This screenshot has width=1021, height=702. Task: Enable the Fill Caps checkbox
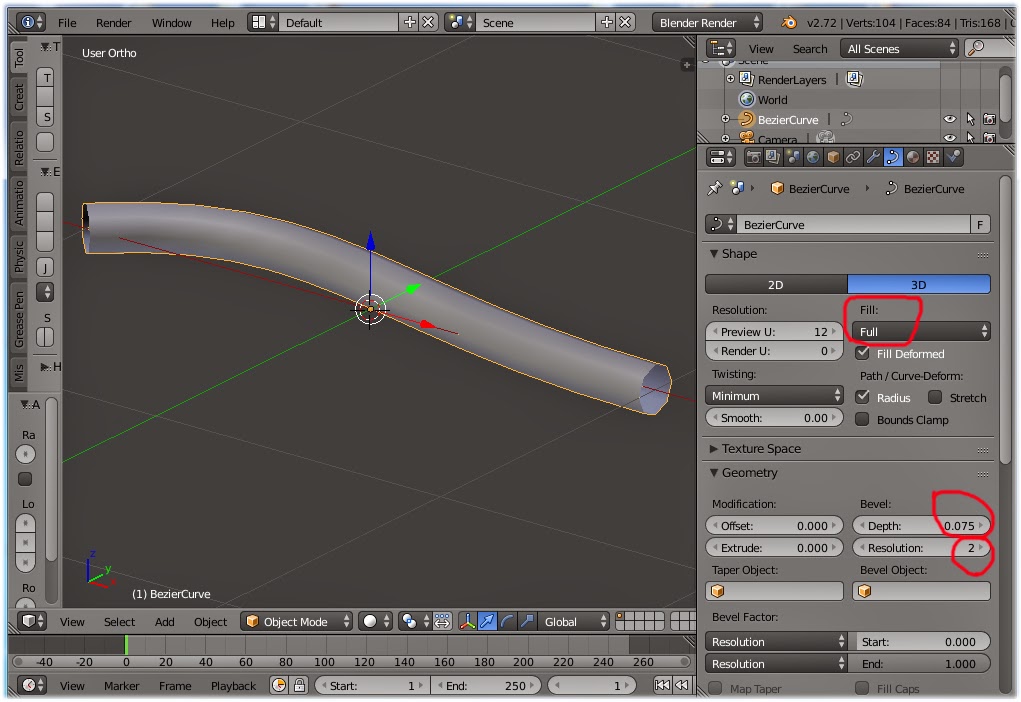862,689
